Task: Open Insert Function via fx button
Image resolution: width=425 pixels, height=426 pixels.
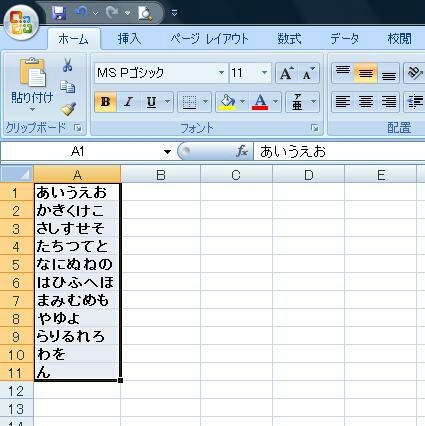Action: point(242,152)
